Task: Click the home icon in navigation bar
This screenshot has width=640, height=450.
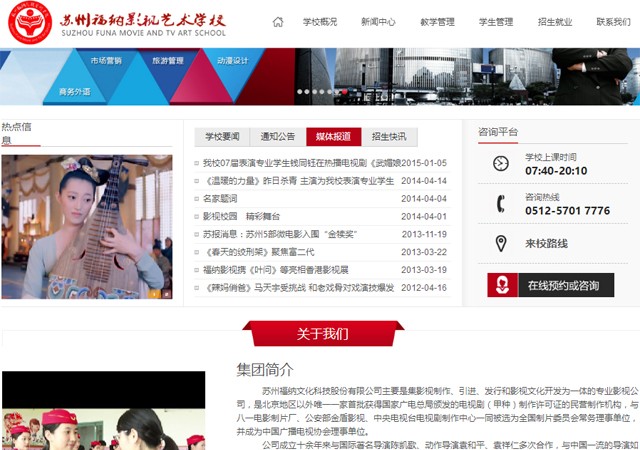Action: (x=278, y=22)
